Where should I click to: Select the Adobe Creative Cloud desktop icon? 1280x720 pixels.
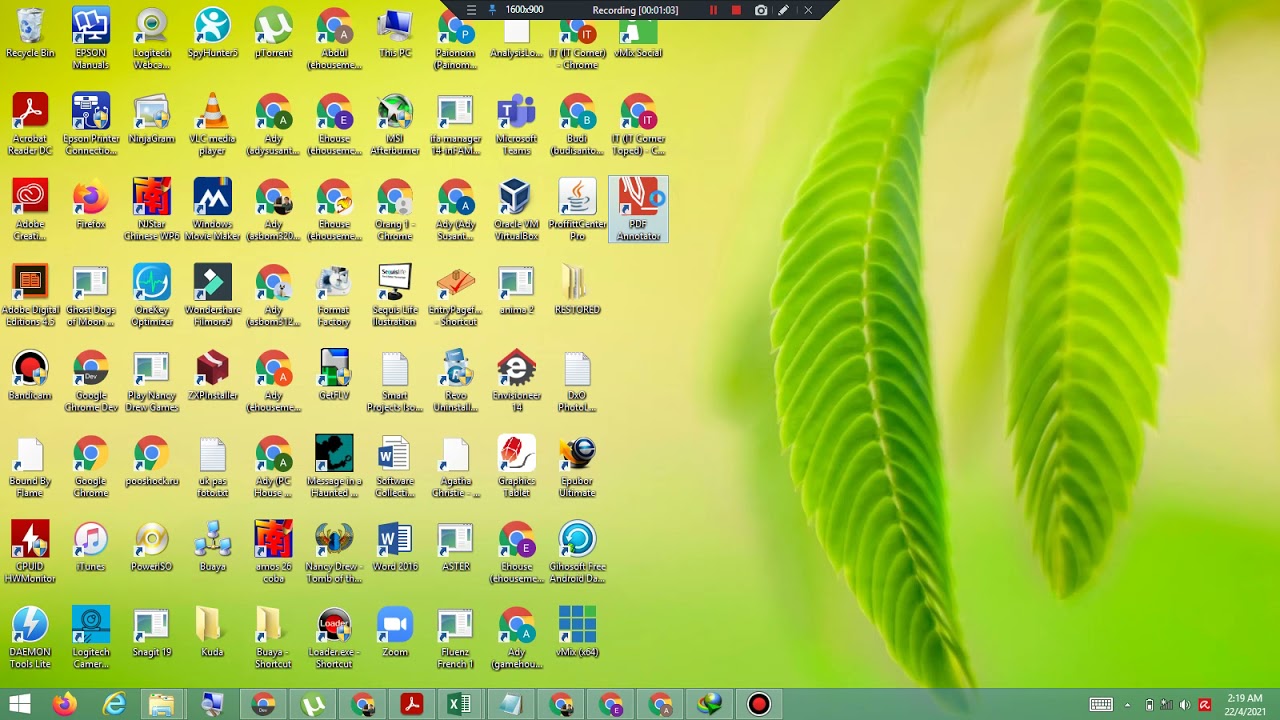point(30,210)
